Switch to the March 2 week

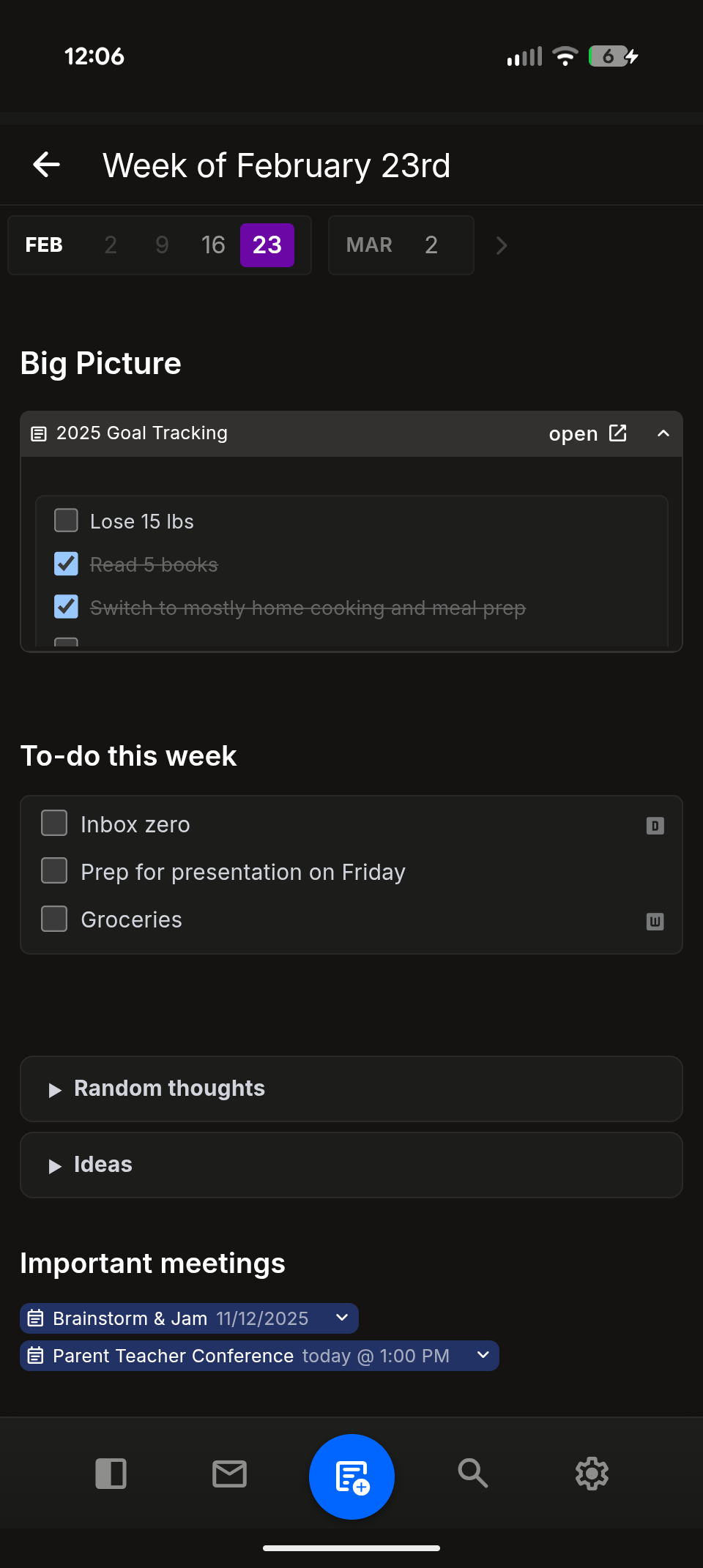click(x=401, y=245)
